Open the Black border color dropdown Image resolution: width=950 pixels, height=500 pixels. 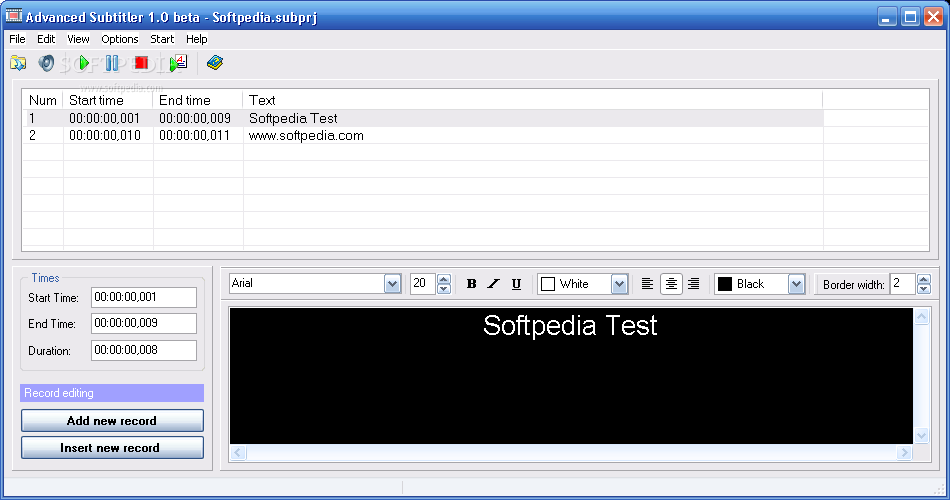(x=796, y=284)
